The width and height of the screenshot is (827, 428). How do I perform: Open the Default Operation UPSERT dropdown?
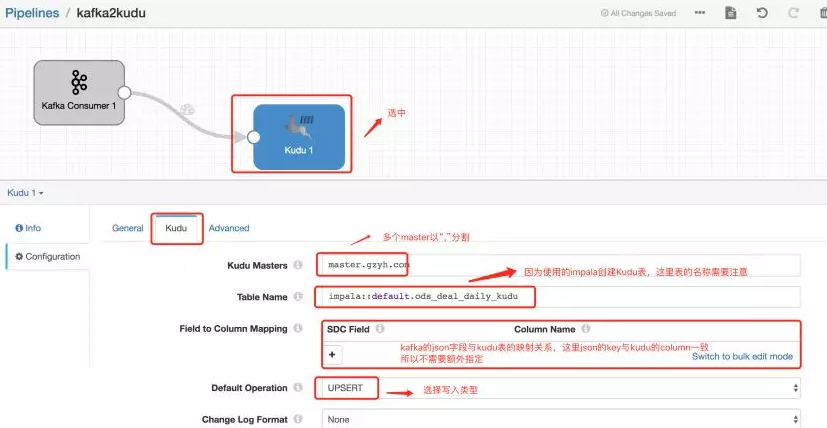[561, 388]
